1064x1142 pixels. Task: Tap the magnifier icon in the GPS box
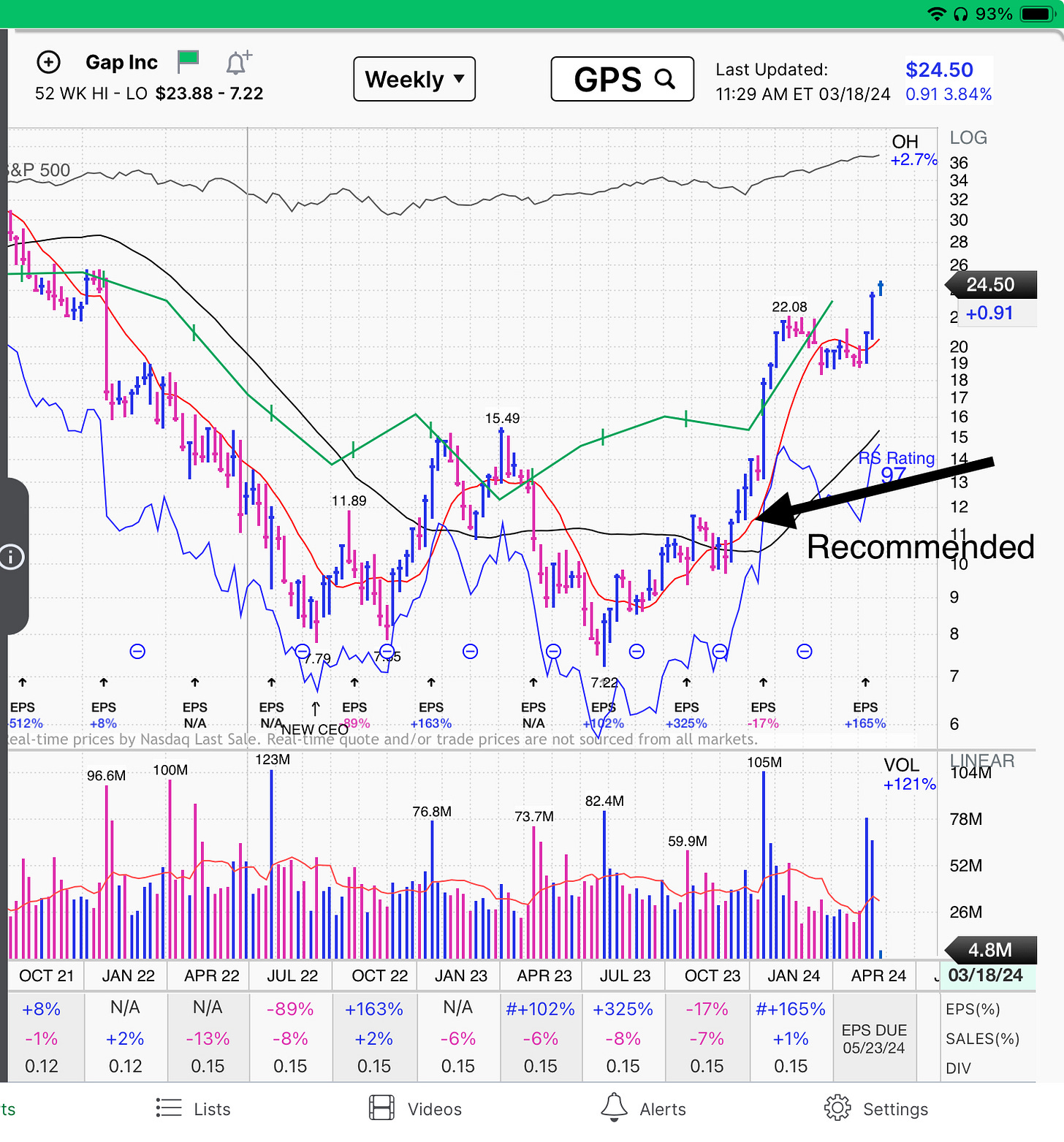665,78
